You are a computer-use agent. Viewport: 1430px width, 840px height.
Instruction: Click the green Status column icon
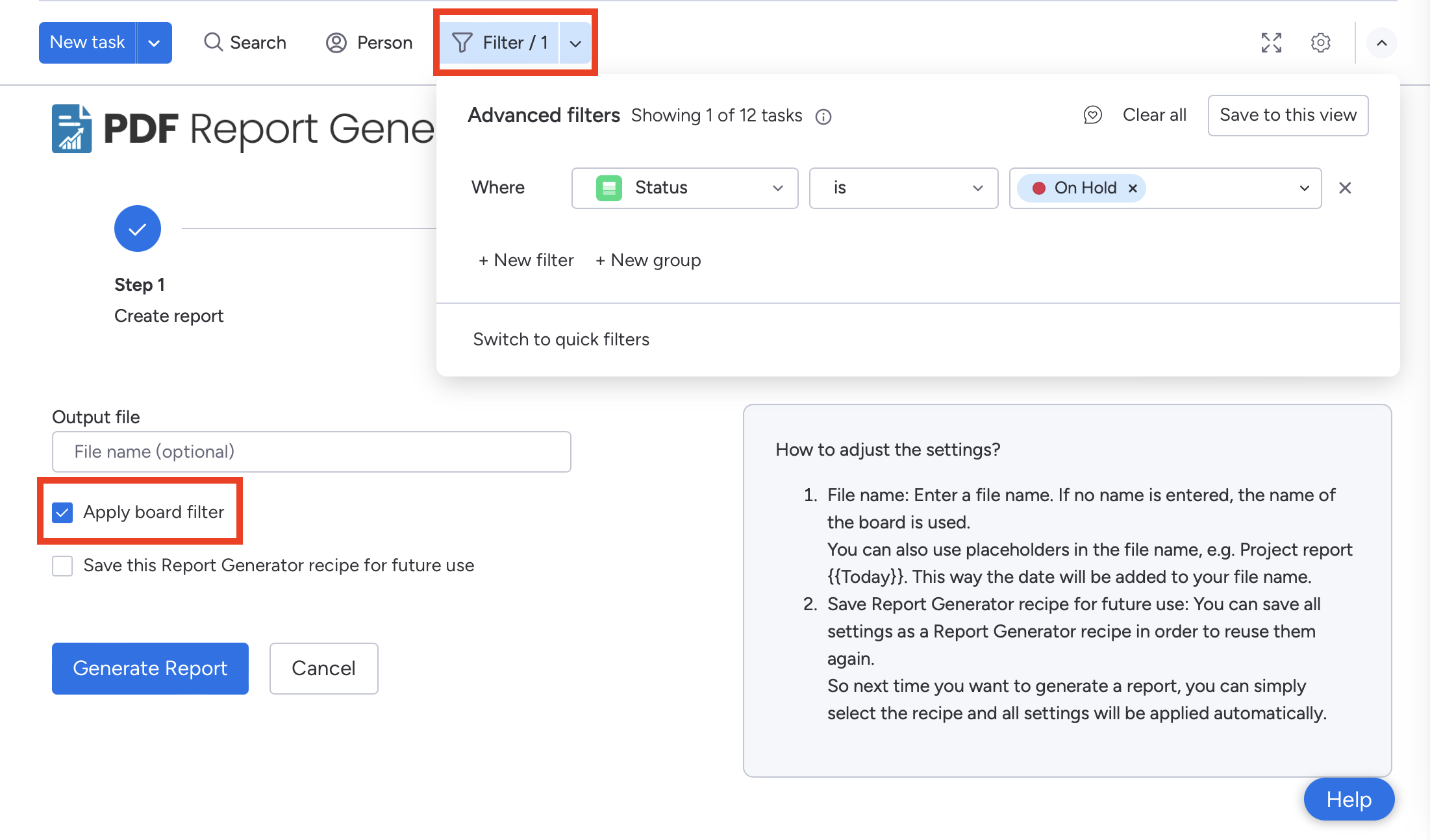point(609,188)
